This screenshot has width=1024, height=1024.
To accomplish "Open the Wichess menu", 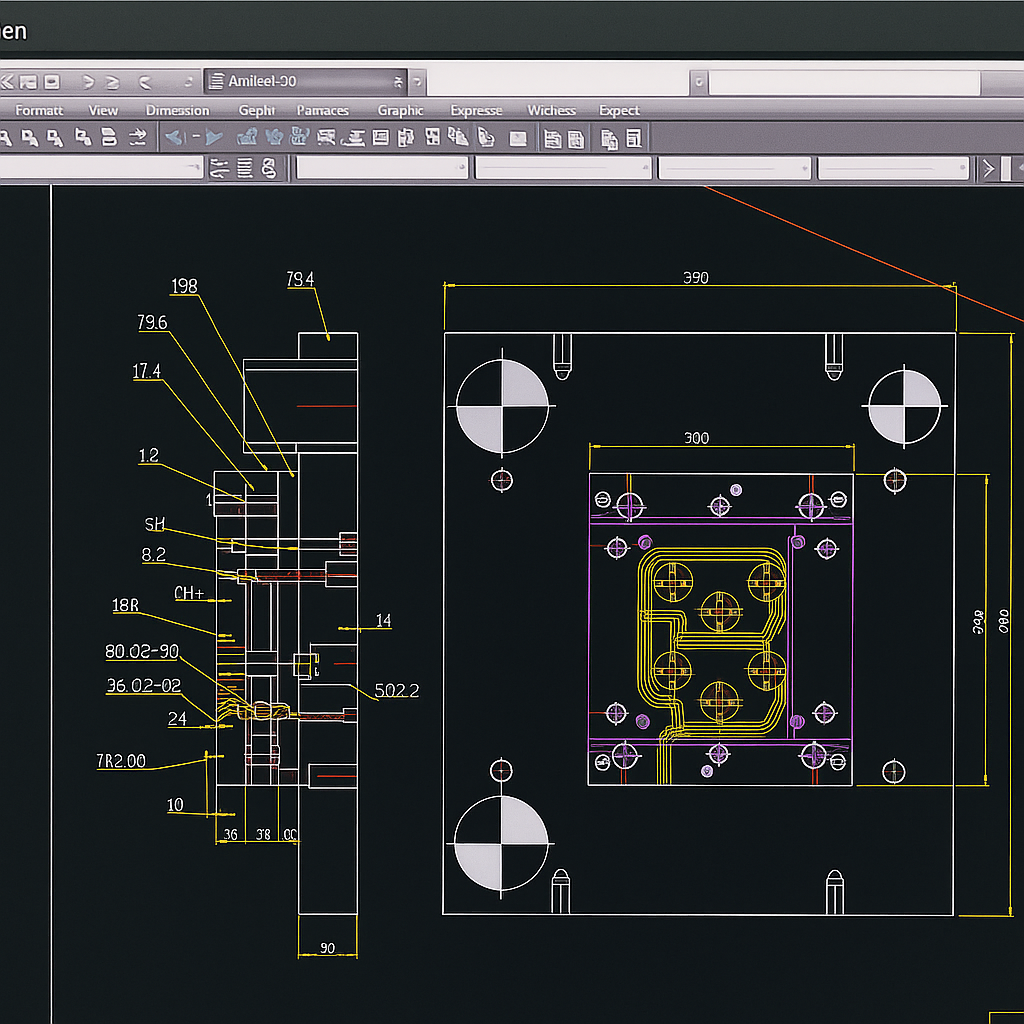I will click(x=551, y=110).
